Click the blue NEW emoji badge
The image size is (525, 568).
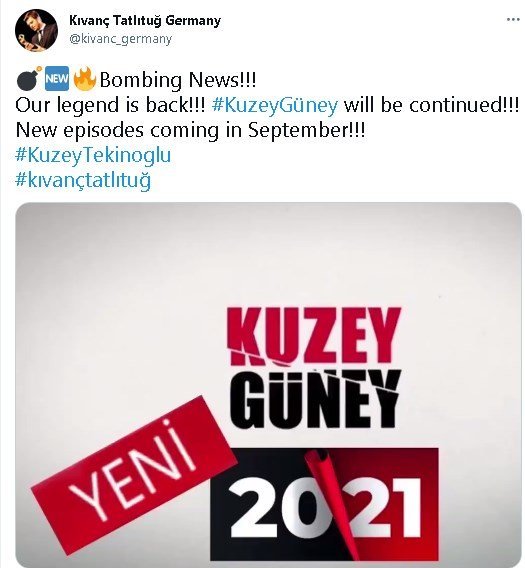(x=57, y=78)
